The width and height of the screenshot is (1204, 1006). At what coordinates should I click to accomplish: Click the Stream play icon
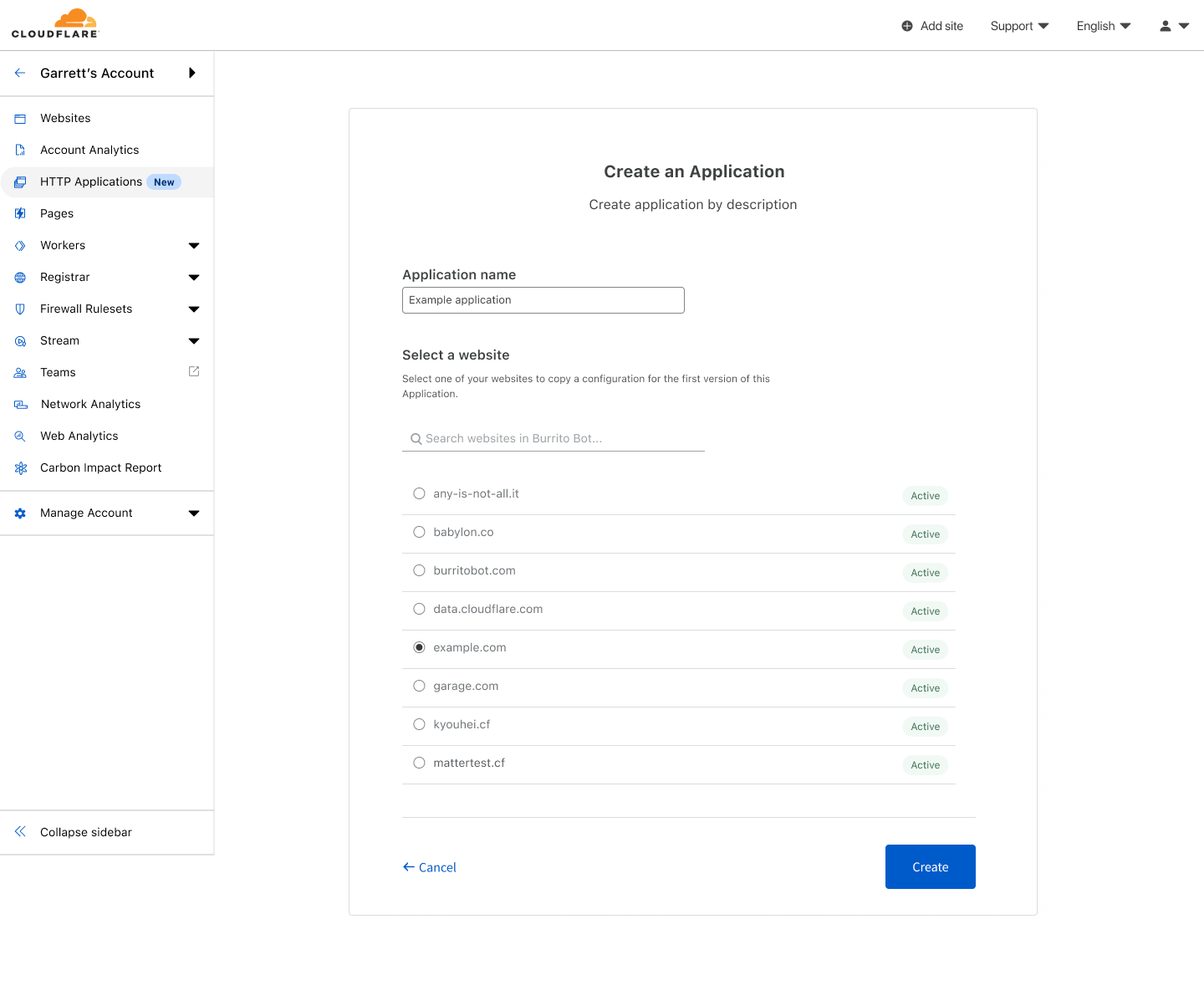[x=20, y=341]
